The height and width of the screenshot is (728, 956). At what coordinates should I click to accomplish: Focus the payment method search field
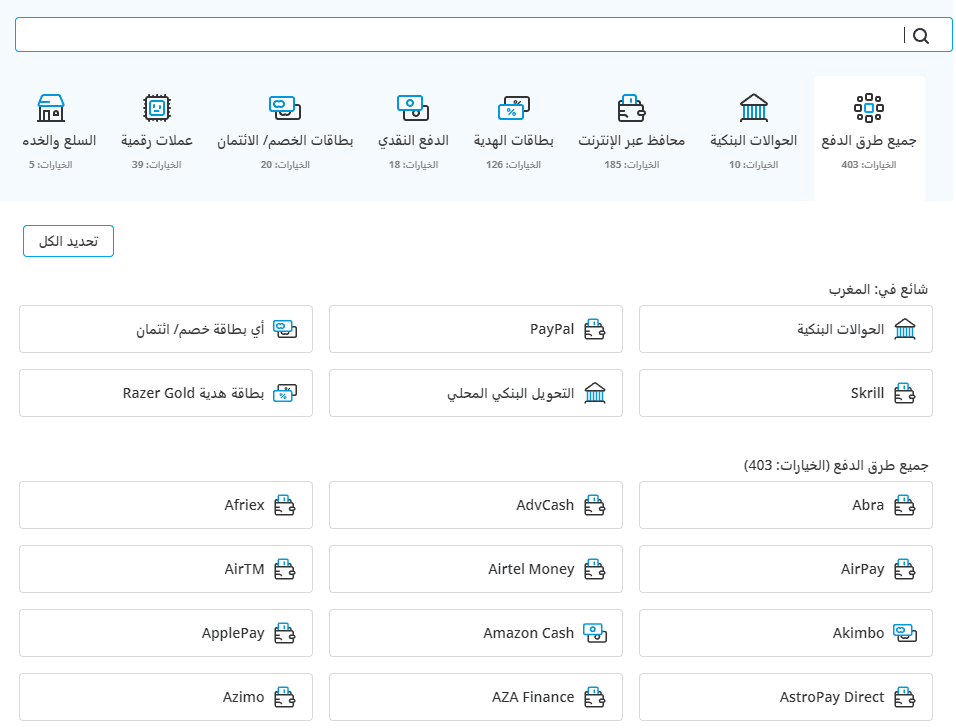click(460, 36)
